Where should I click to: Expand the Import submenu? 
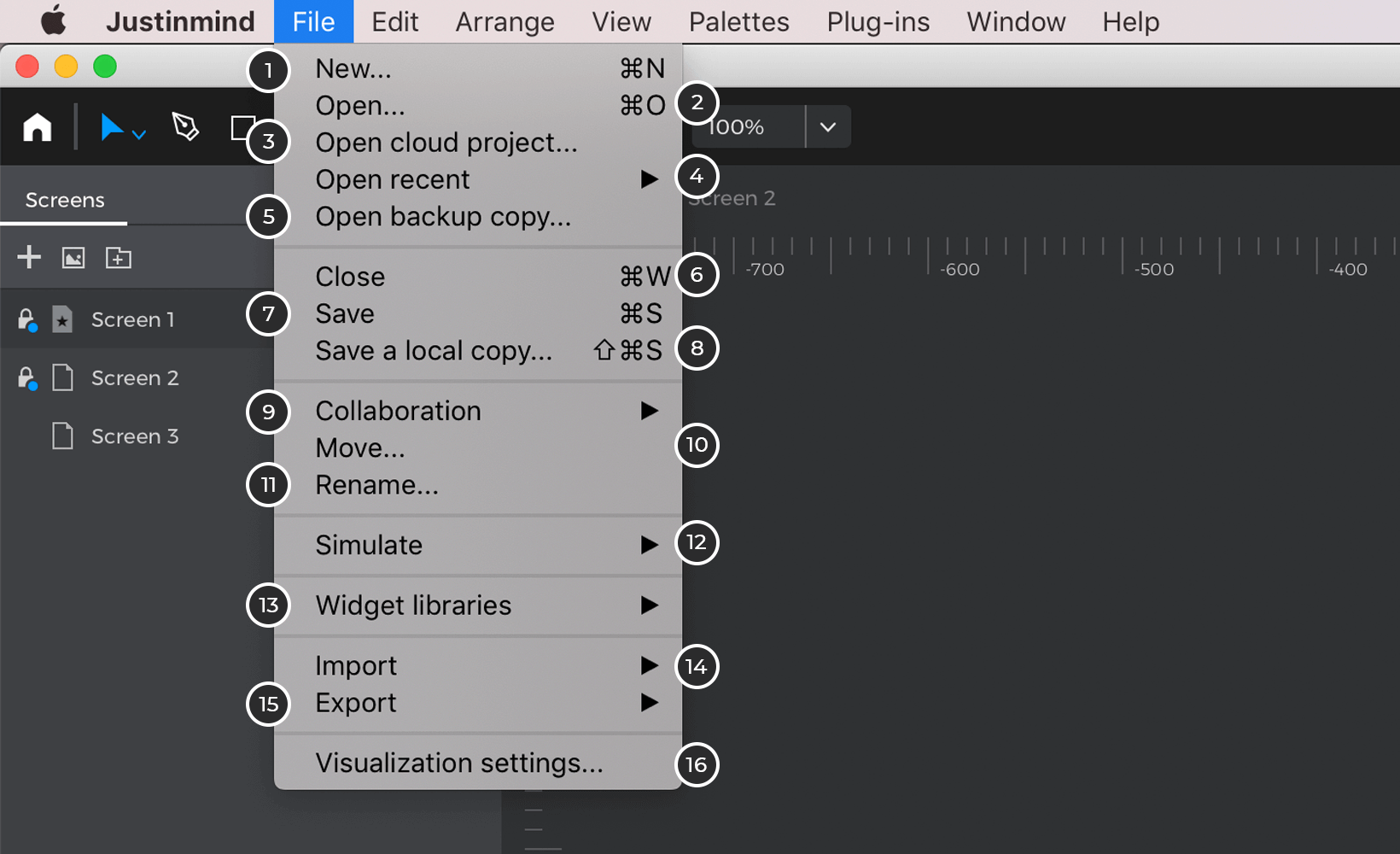tap(478, 665)
